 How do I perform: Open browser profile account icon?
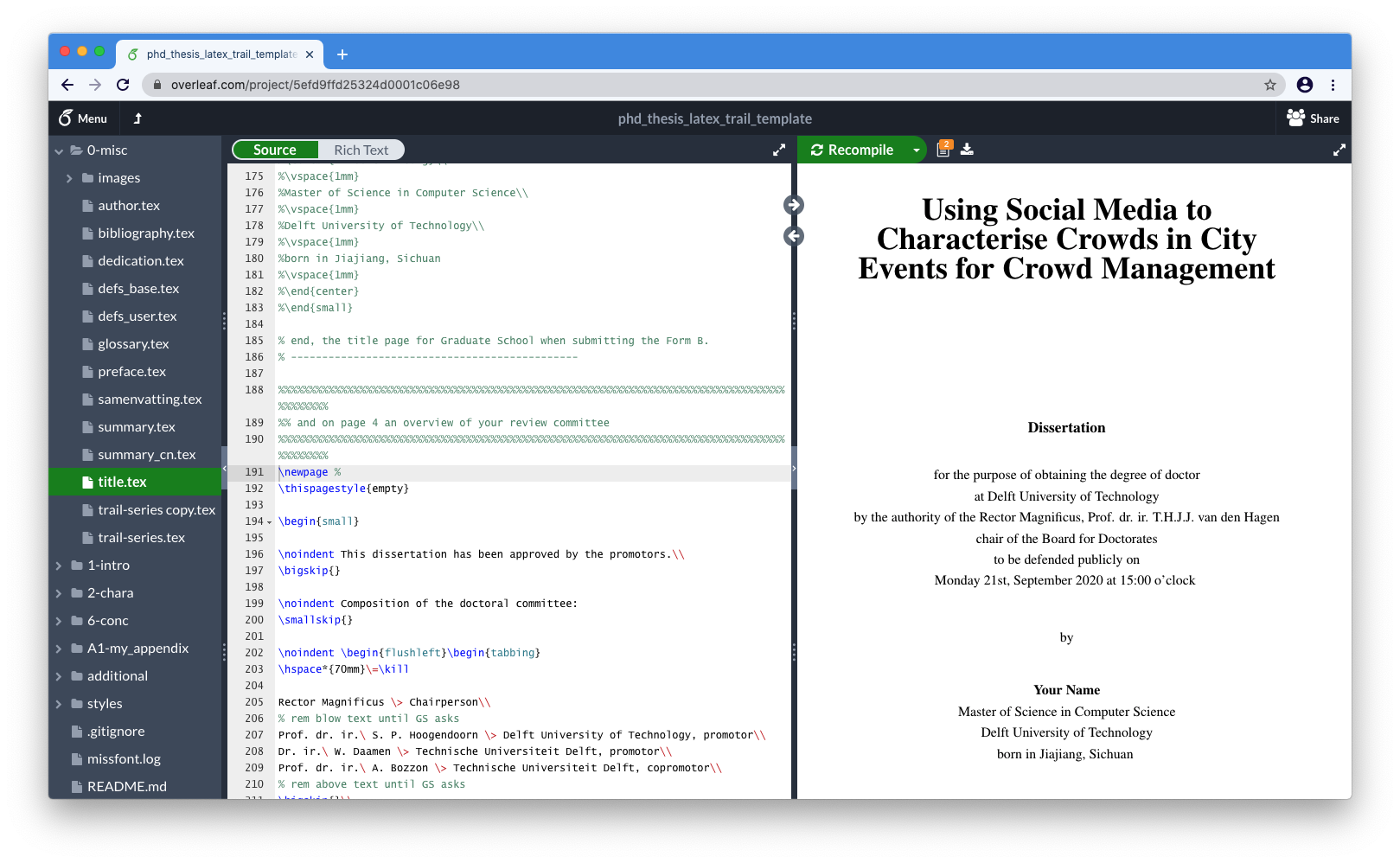(1305, 85)
